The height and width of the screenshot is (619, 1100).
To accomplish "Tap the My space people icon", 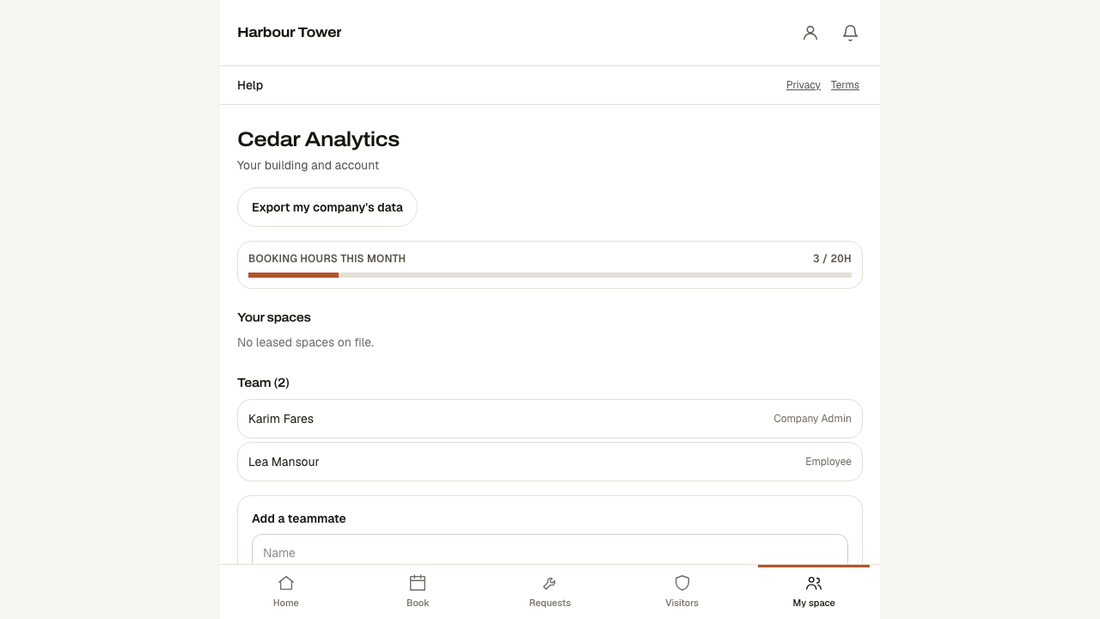I will tap(814, 583).
